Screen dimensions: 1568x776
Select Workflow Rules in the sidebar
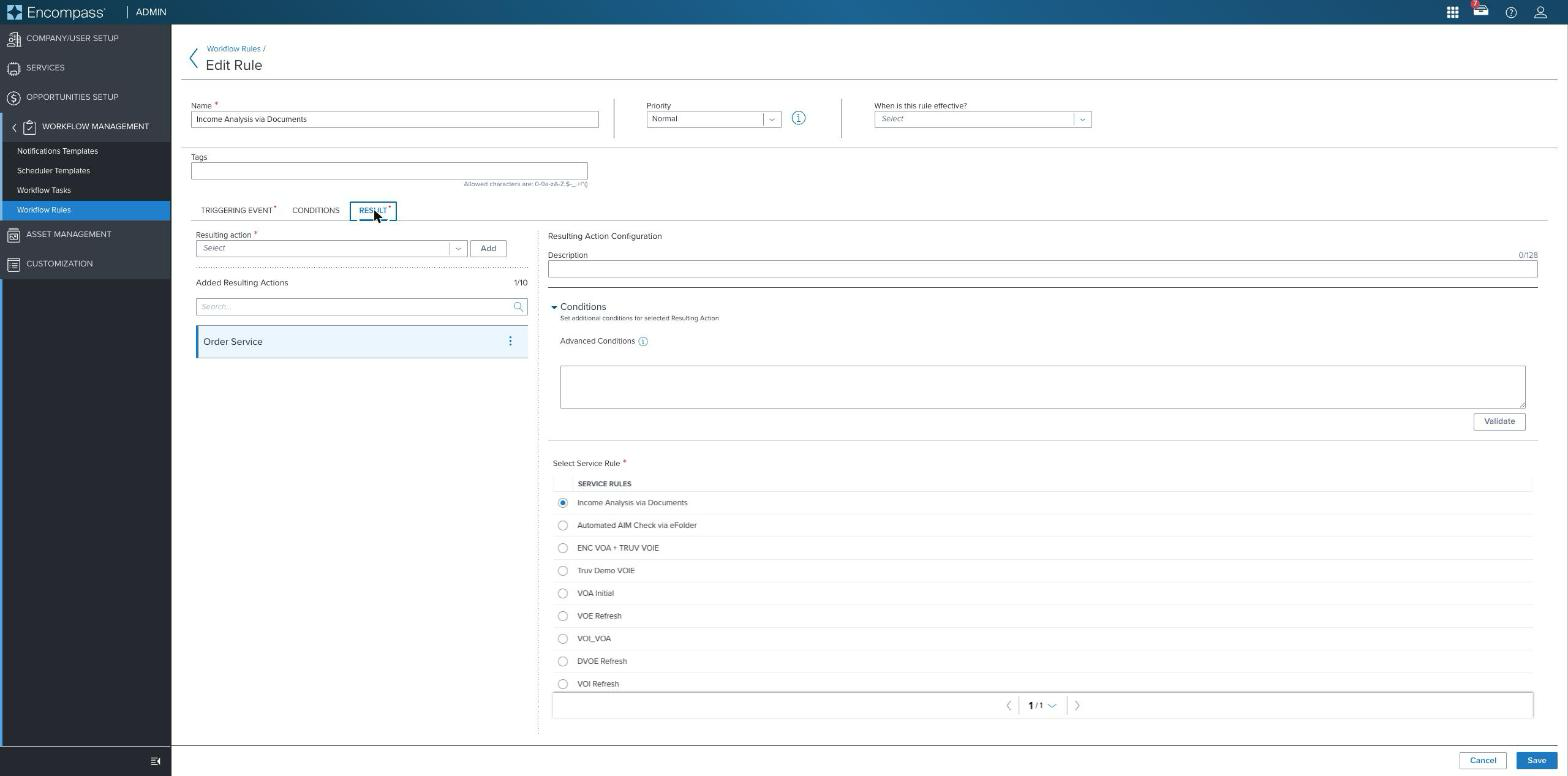point(85,210)
